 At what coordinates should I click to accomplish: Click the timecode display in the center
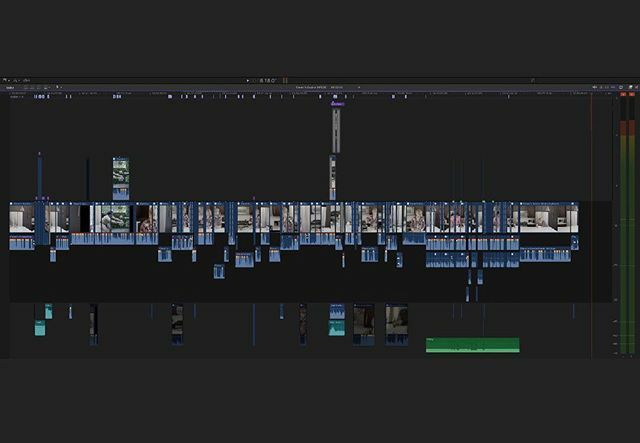coord(268,80)
